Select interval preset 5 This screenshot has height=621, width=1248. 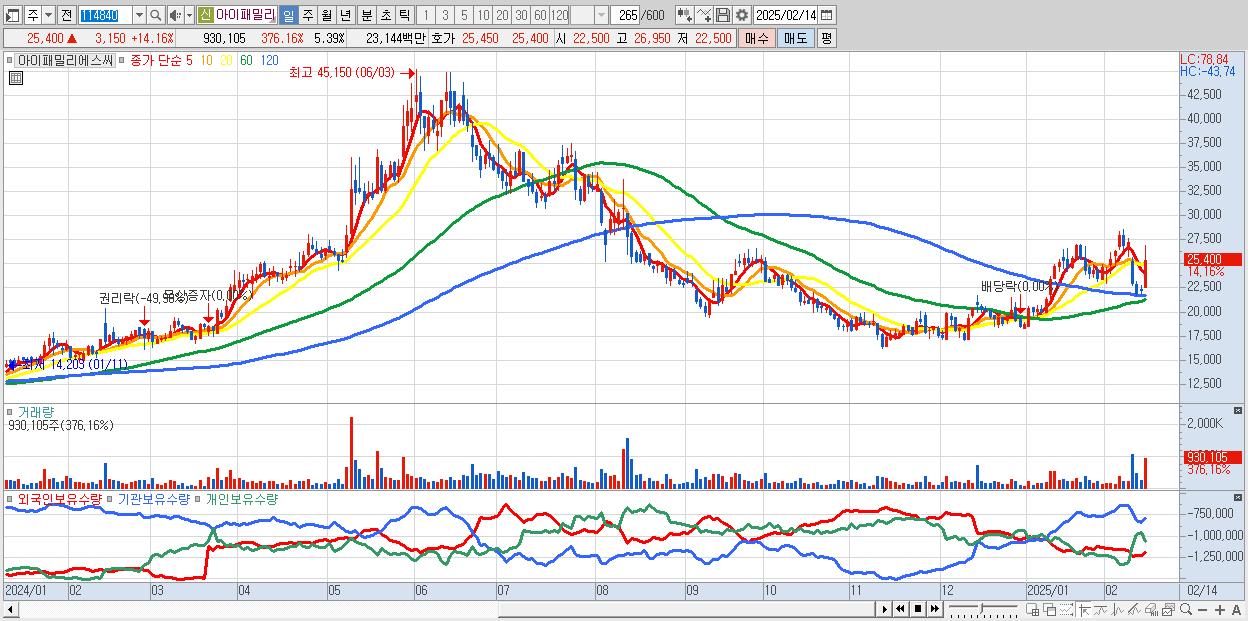click(x=464, y=15)
